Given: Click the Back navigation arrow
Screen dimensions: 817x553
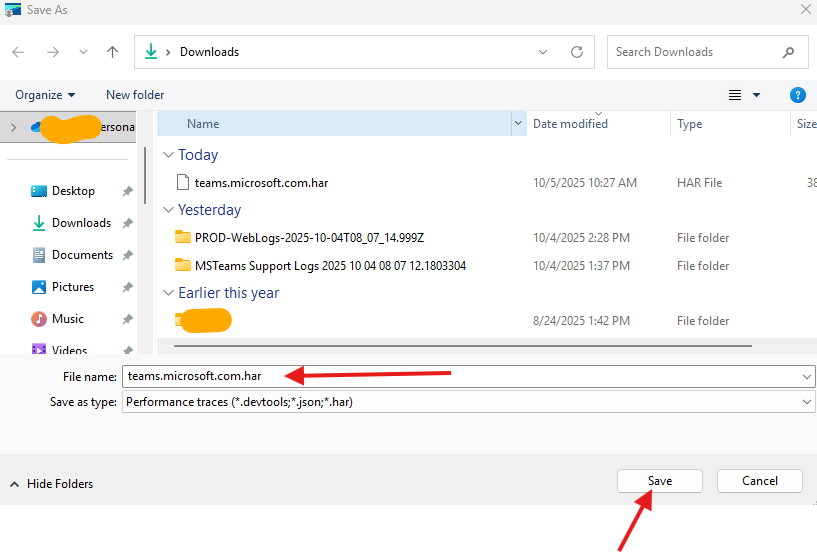Looking at the screenshot, I should tap(18, 52).
